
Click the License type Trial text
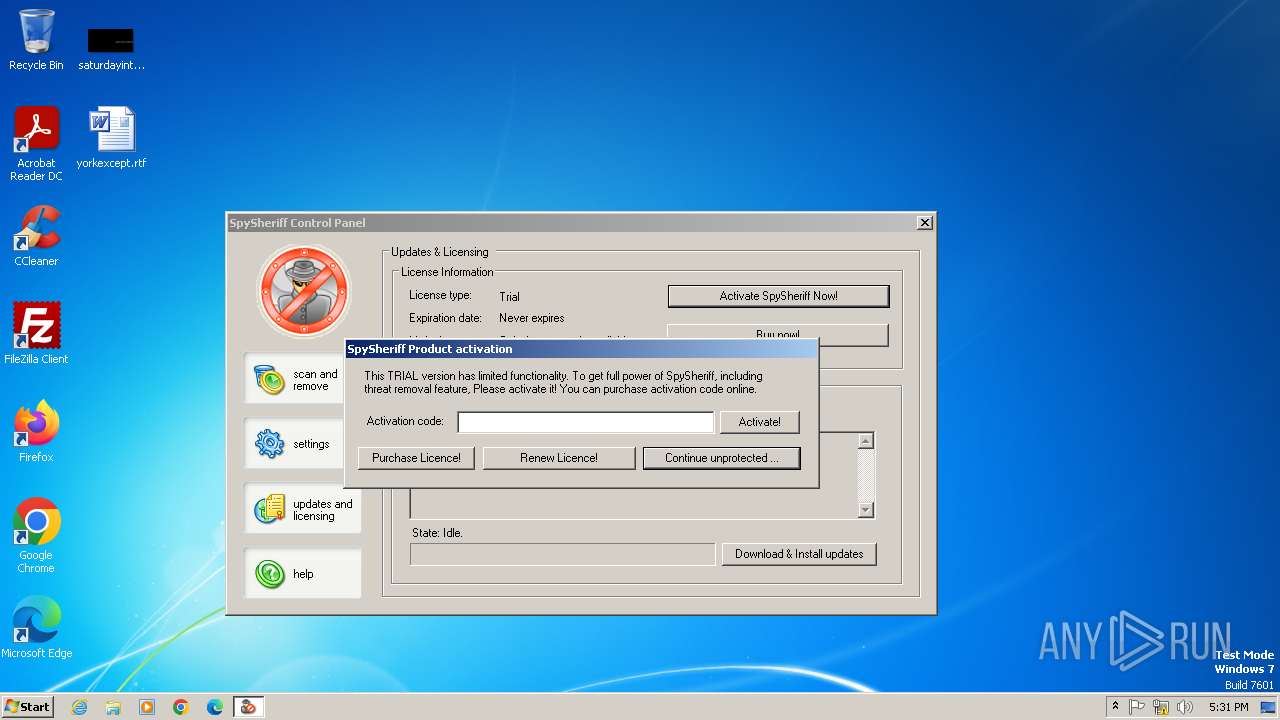click(x=509, y=297)
